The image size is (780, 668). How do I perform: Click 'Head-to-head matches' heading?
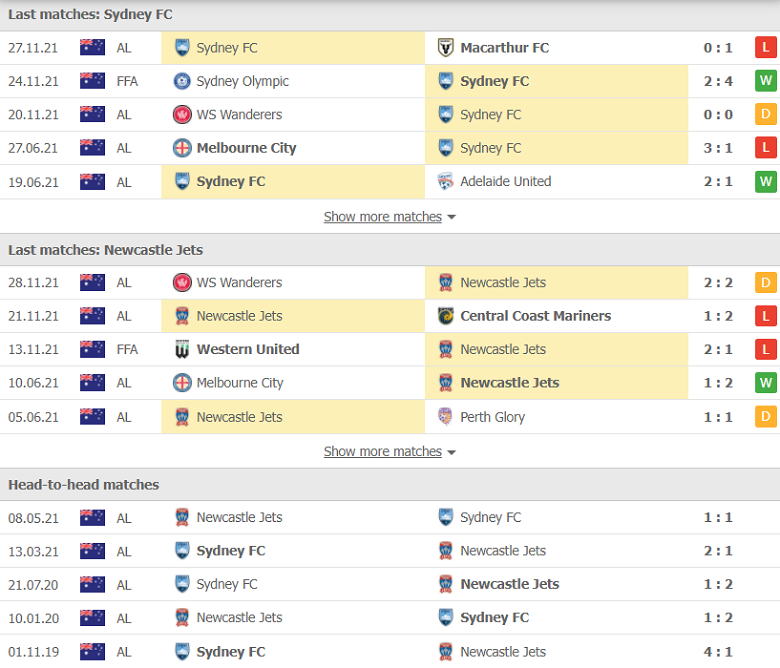(x=84, y=485)
